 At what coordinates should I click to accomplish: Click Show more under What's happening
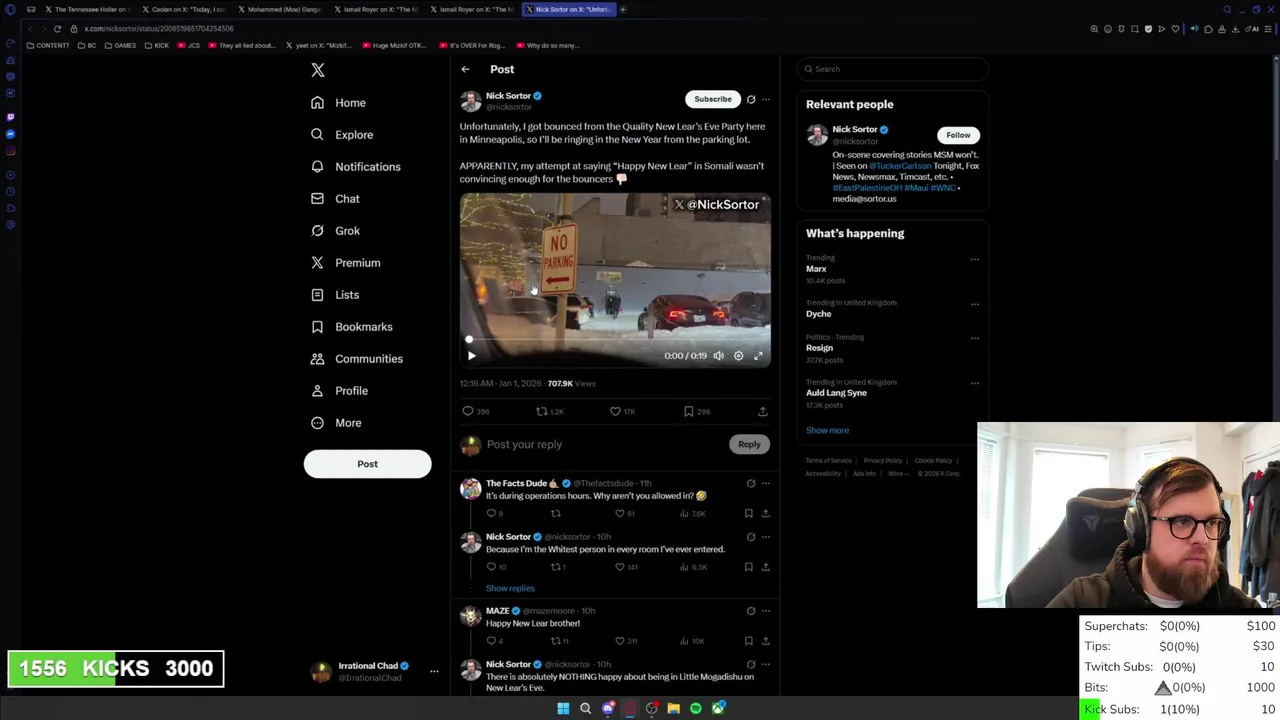point(827,430)
